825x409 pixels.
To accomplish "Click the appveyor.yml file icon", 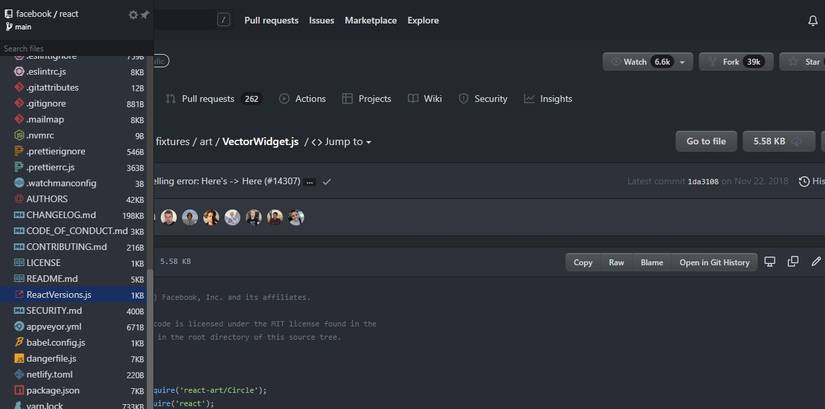I will 19,326.
